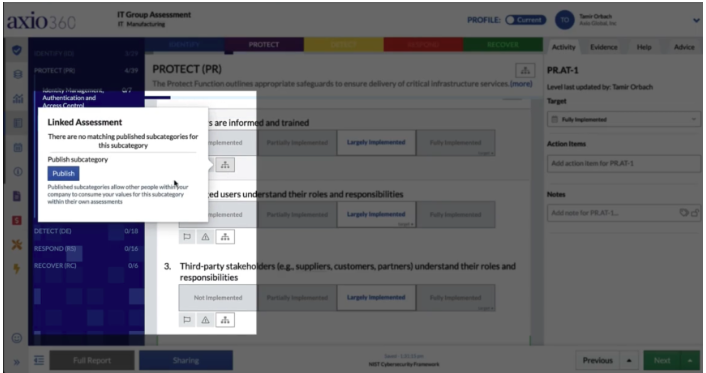
Task: Open the Help tab
Action: pyautogui.click(x=644, y=47)
